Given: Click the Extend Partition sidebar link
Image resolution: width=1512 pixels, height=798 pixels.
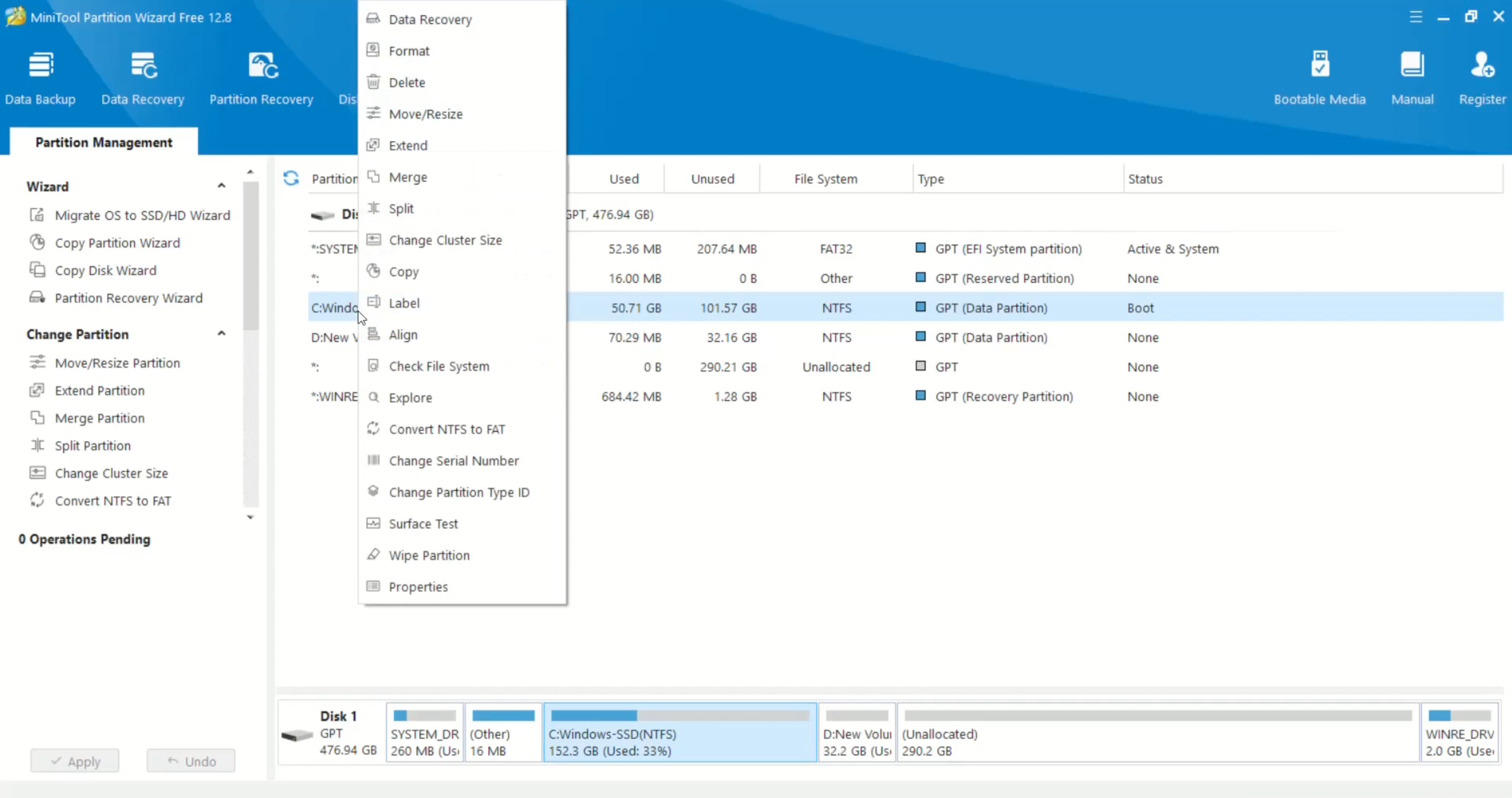Looking at the screenshot, I should coord(99,390).
